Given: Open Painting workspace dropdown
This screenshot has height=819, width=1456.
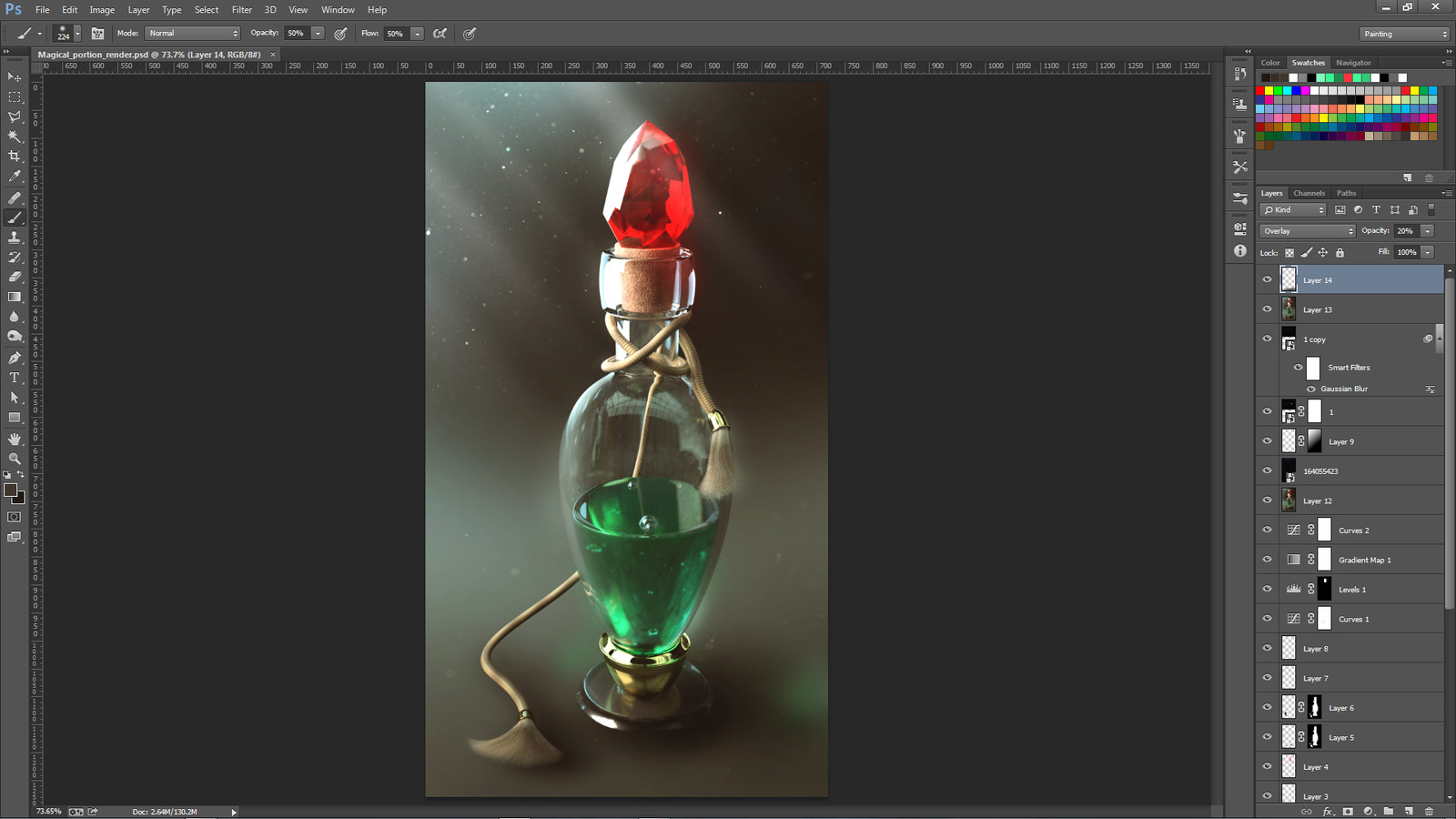Looking at the screenshot, I should click(1404, 34).
